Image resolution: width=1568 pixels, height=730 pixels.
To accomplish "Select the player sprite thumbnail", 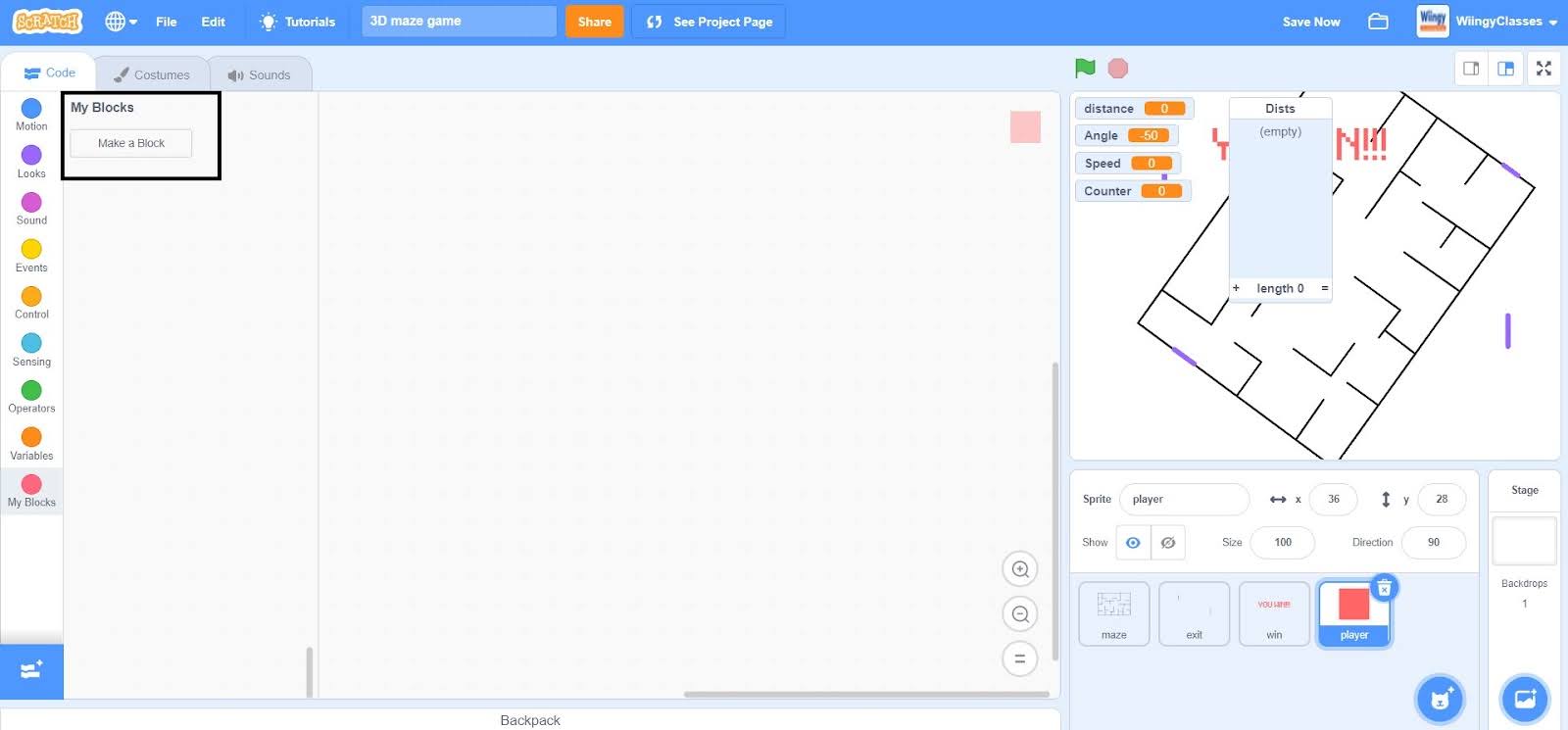I will [x=1353, y=614].
